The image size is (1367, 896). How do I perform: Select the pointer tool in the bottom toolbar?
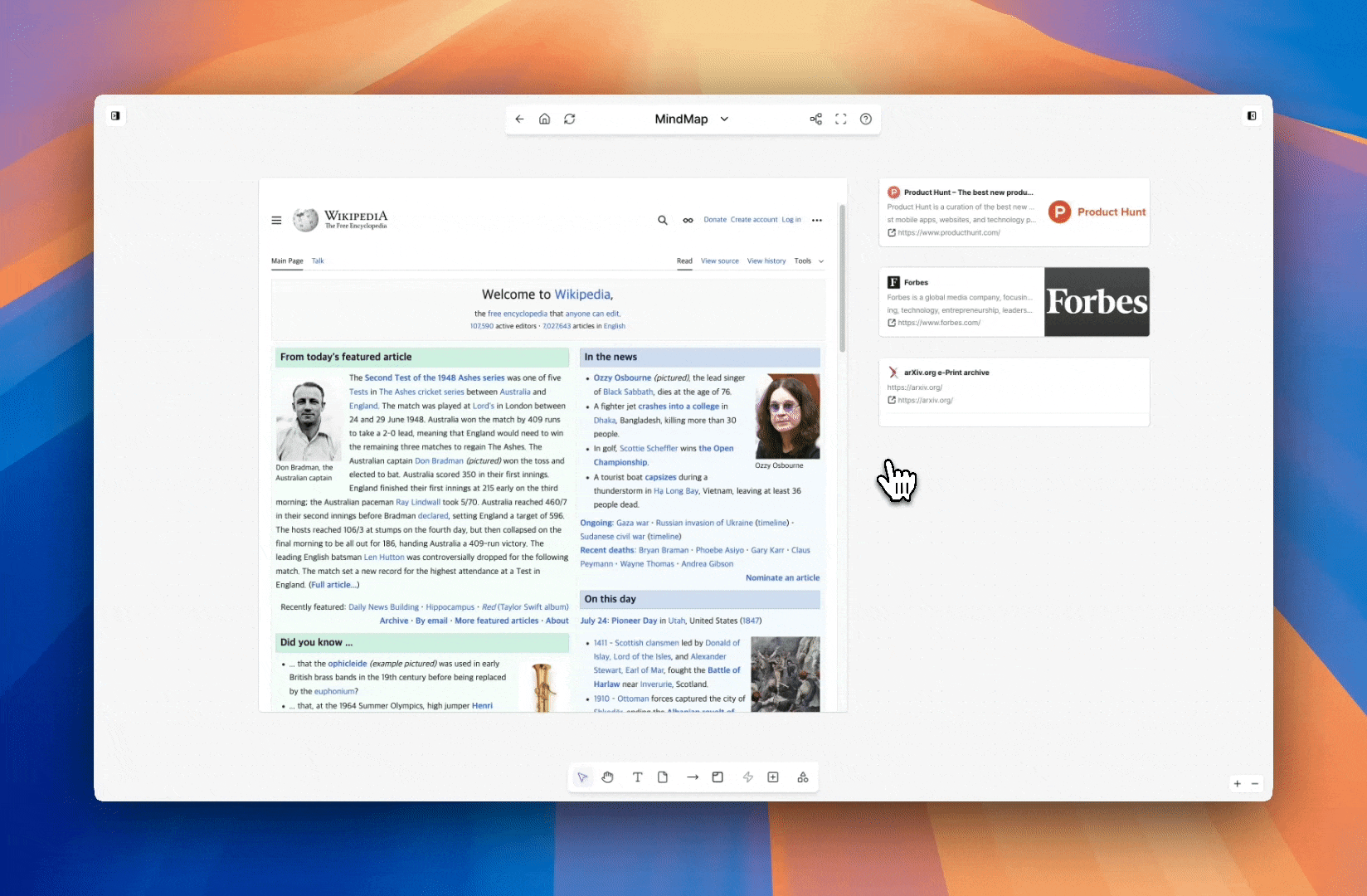pyautogui.click(x=582, y=777)
